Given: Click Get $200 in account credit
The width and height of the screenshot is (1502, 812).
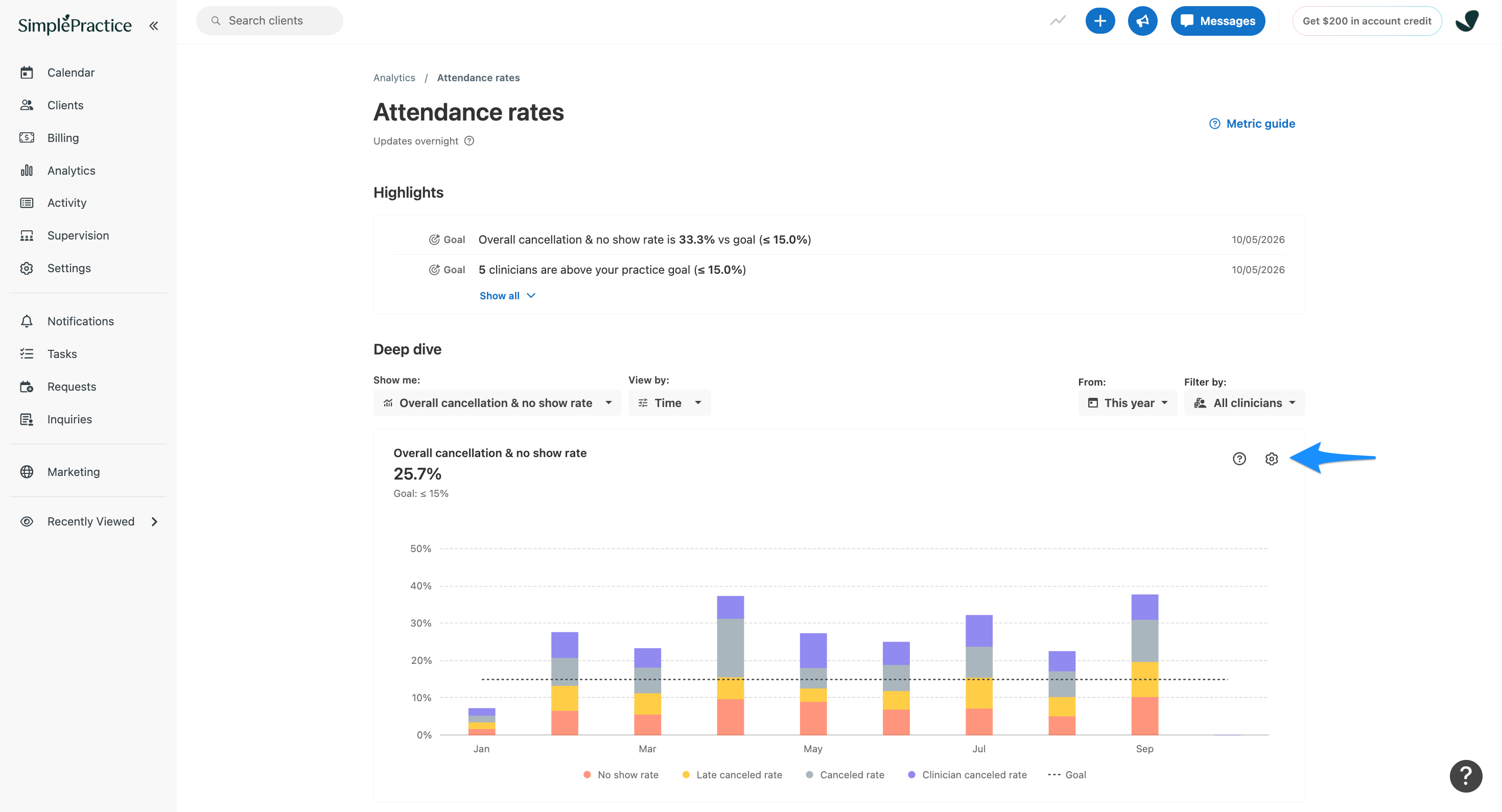Looking at the screenshot, I should pos(1367,21).
